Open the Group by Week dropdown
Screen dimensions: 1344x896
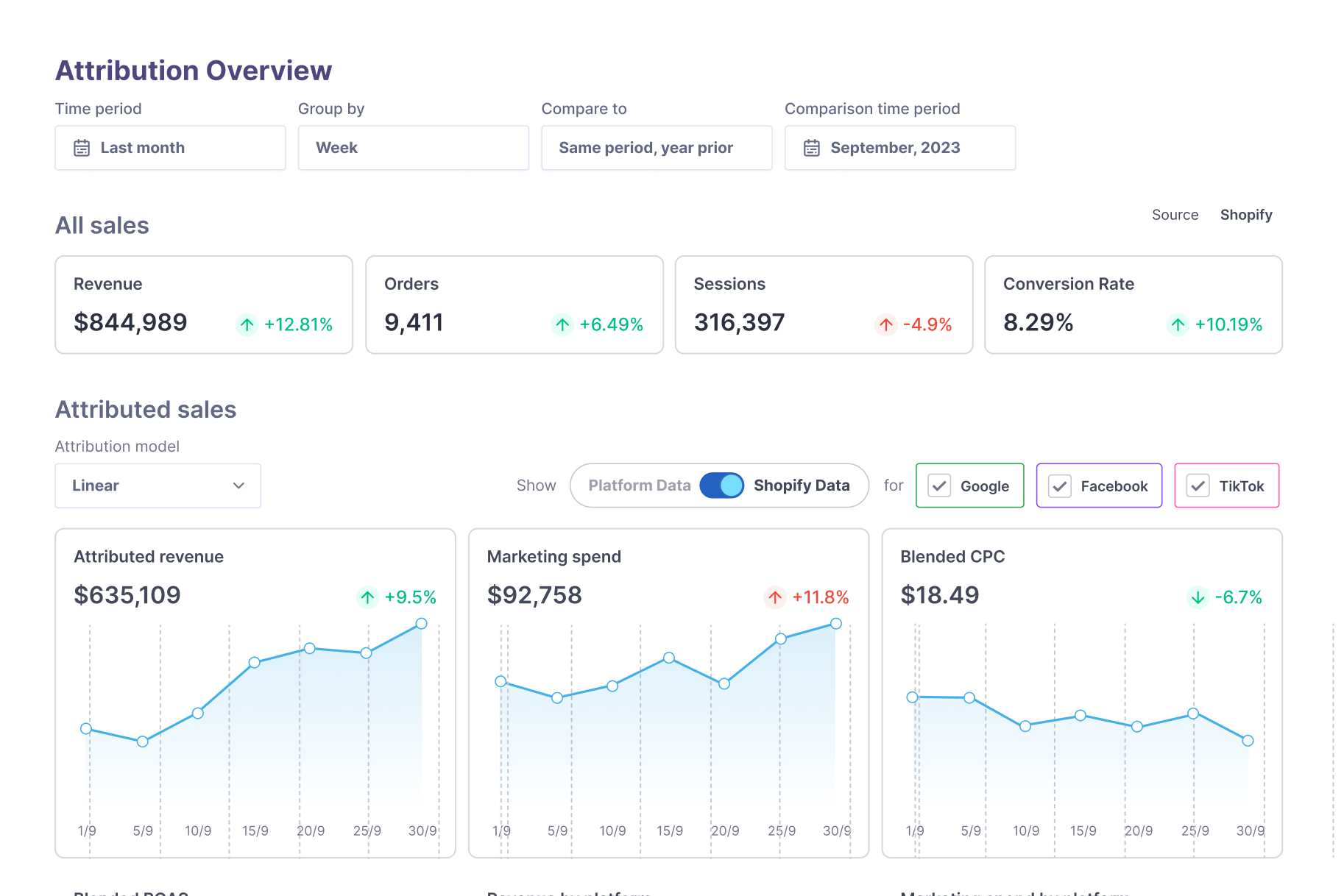[414, 148]
